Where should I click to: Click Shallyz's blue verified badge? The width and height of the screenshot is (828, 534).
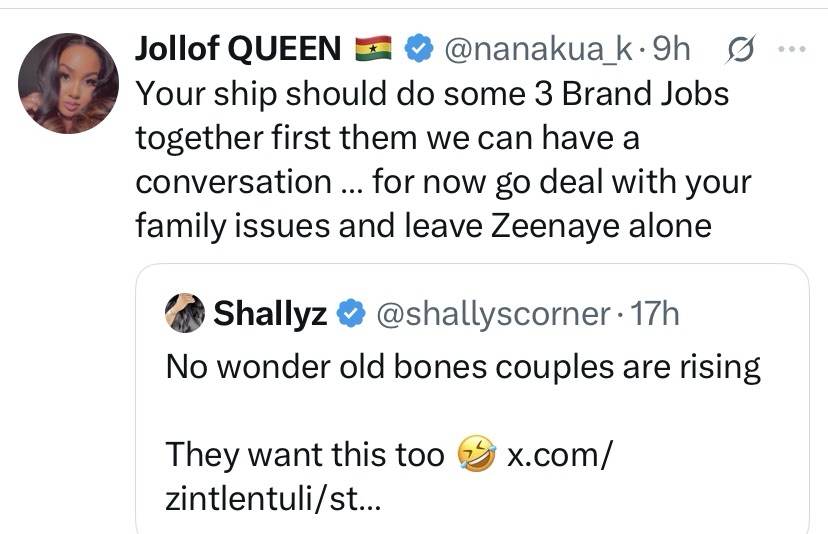(x=351, y=313)
